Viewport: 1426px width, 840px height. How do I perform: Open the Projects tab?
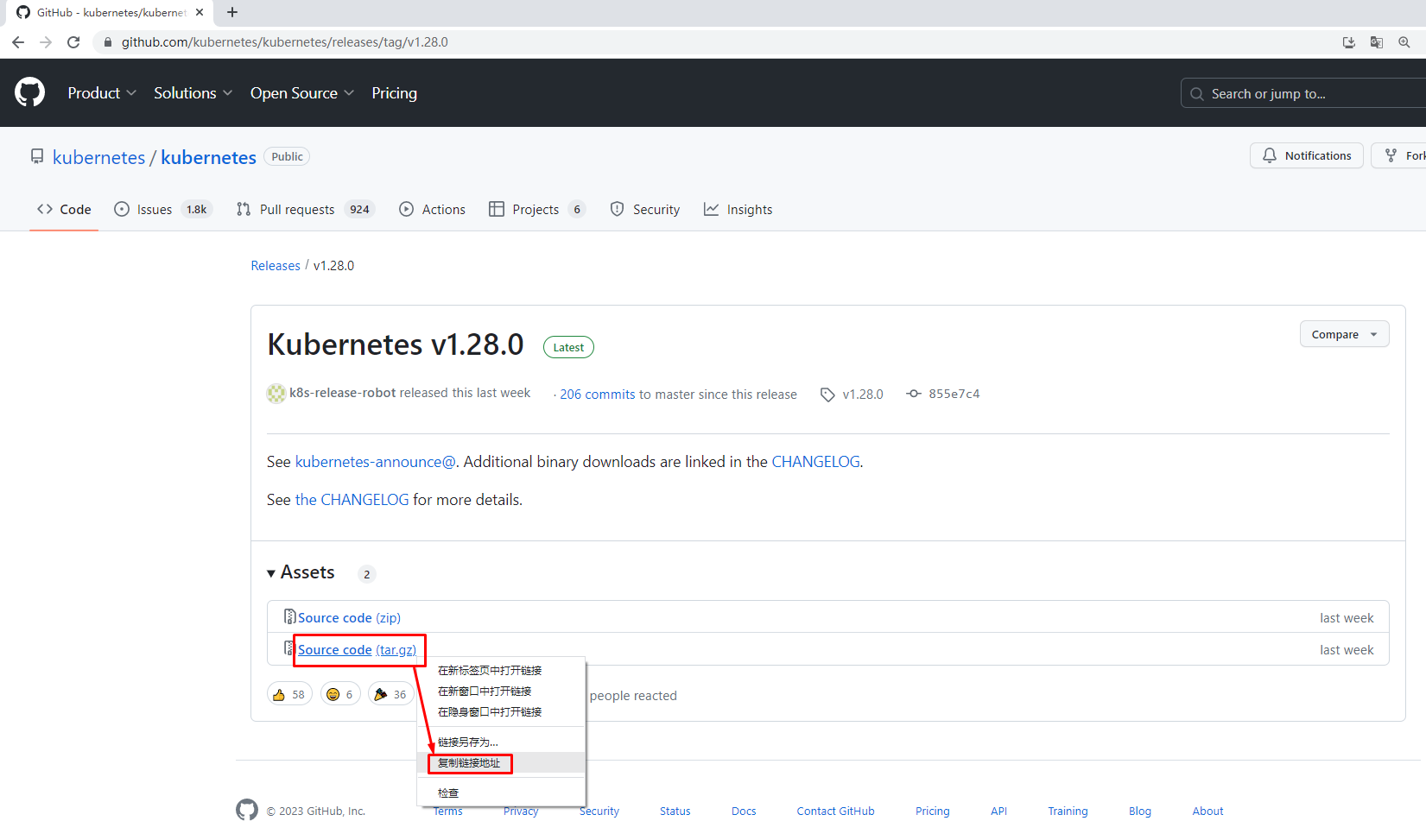tap(537, 209)
